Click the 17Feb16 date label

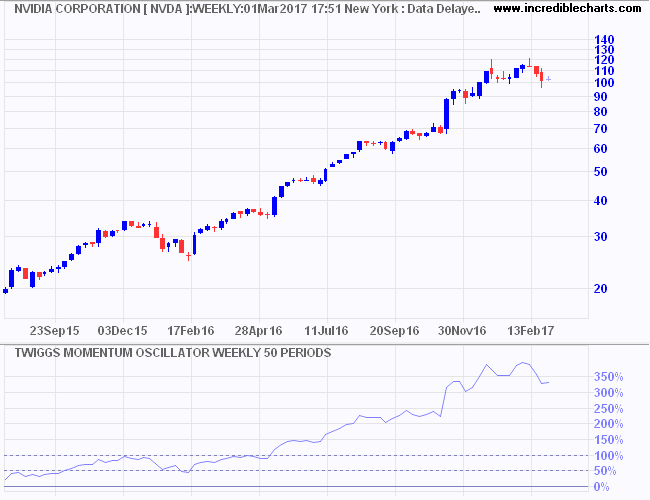pyautogui.click(x=191, y=331)
